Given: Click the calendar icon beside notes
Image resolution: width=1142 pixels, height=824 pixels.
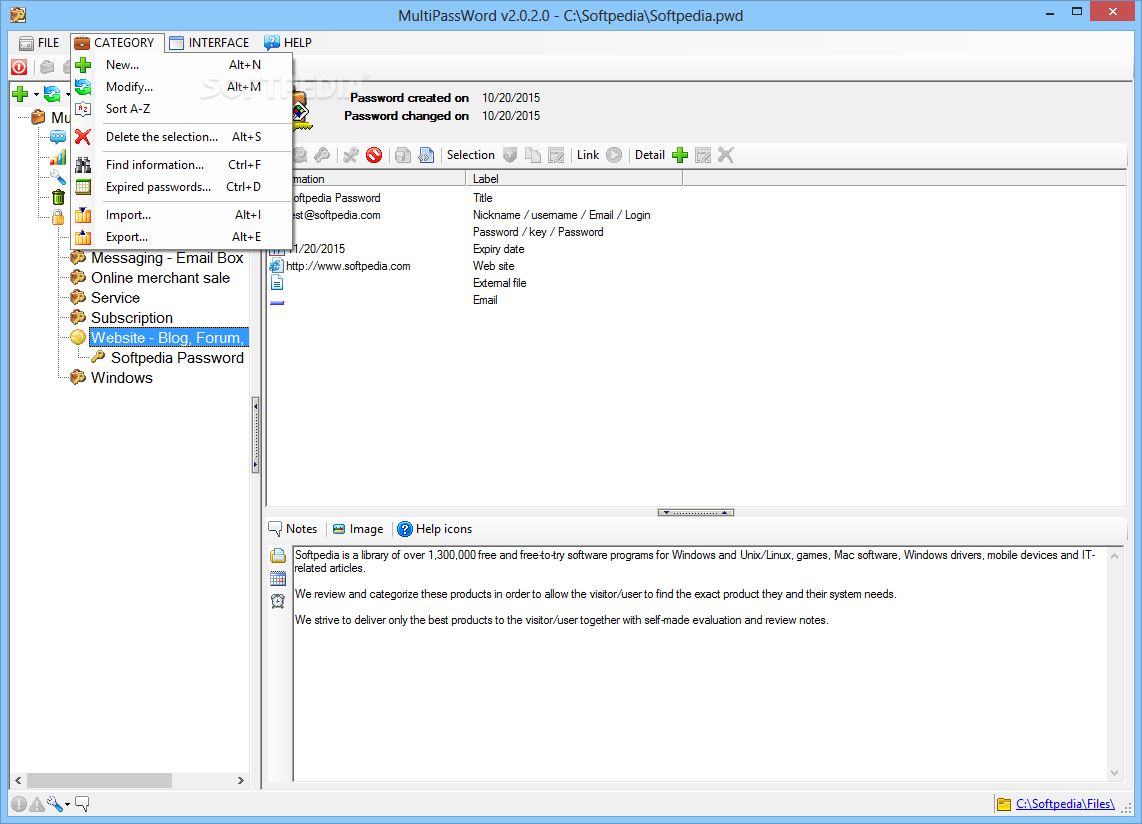Looking at the screenshot, I should coord(277,578).
